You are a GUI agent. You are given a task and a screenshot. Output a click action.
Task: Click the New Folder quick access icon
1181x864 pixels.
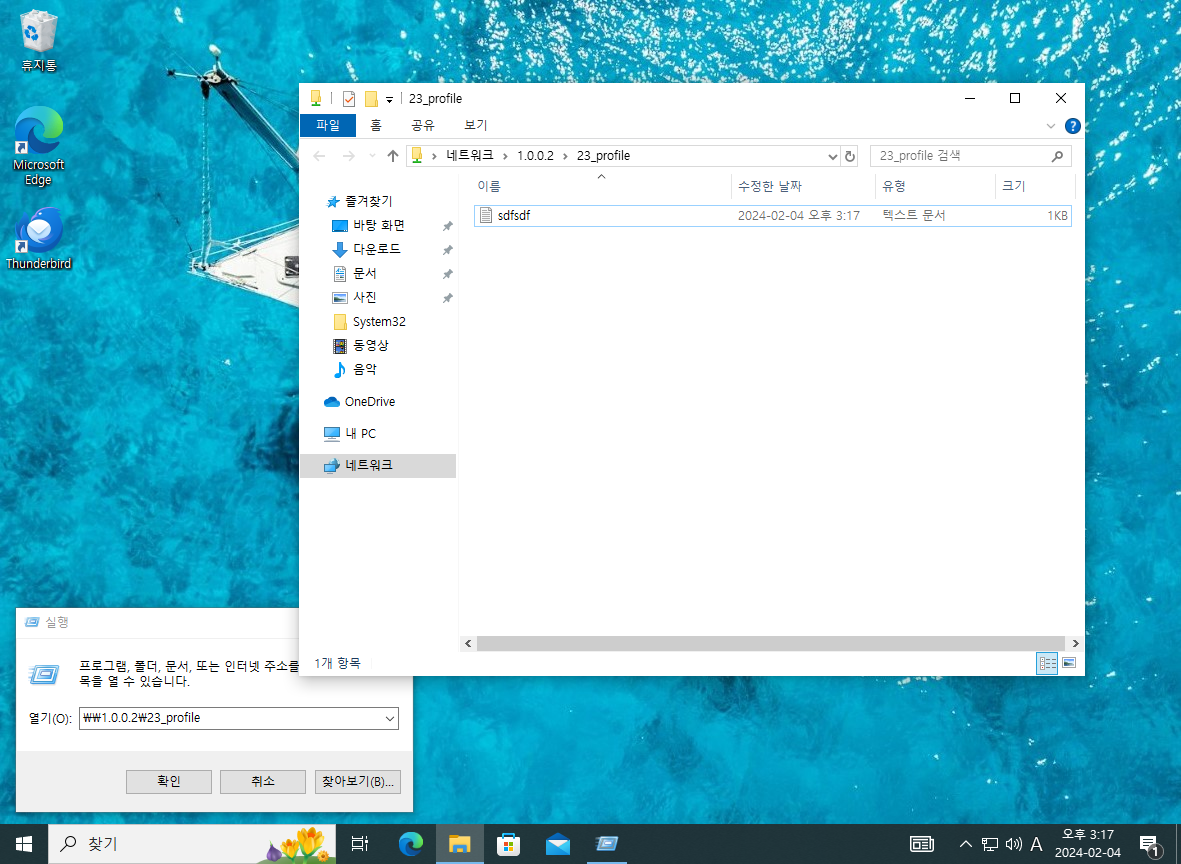[371, 99]
